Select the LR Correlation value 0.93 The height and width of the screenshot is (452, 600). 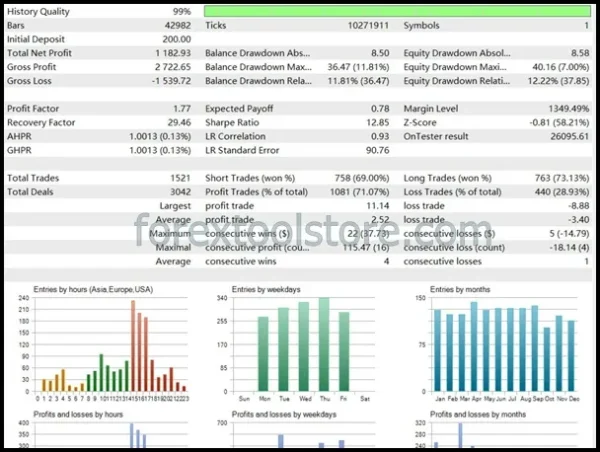point(380,136)
